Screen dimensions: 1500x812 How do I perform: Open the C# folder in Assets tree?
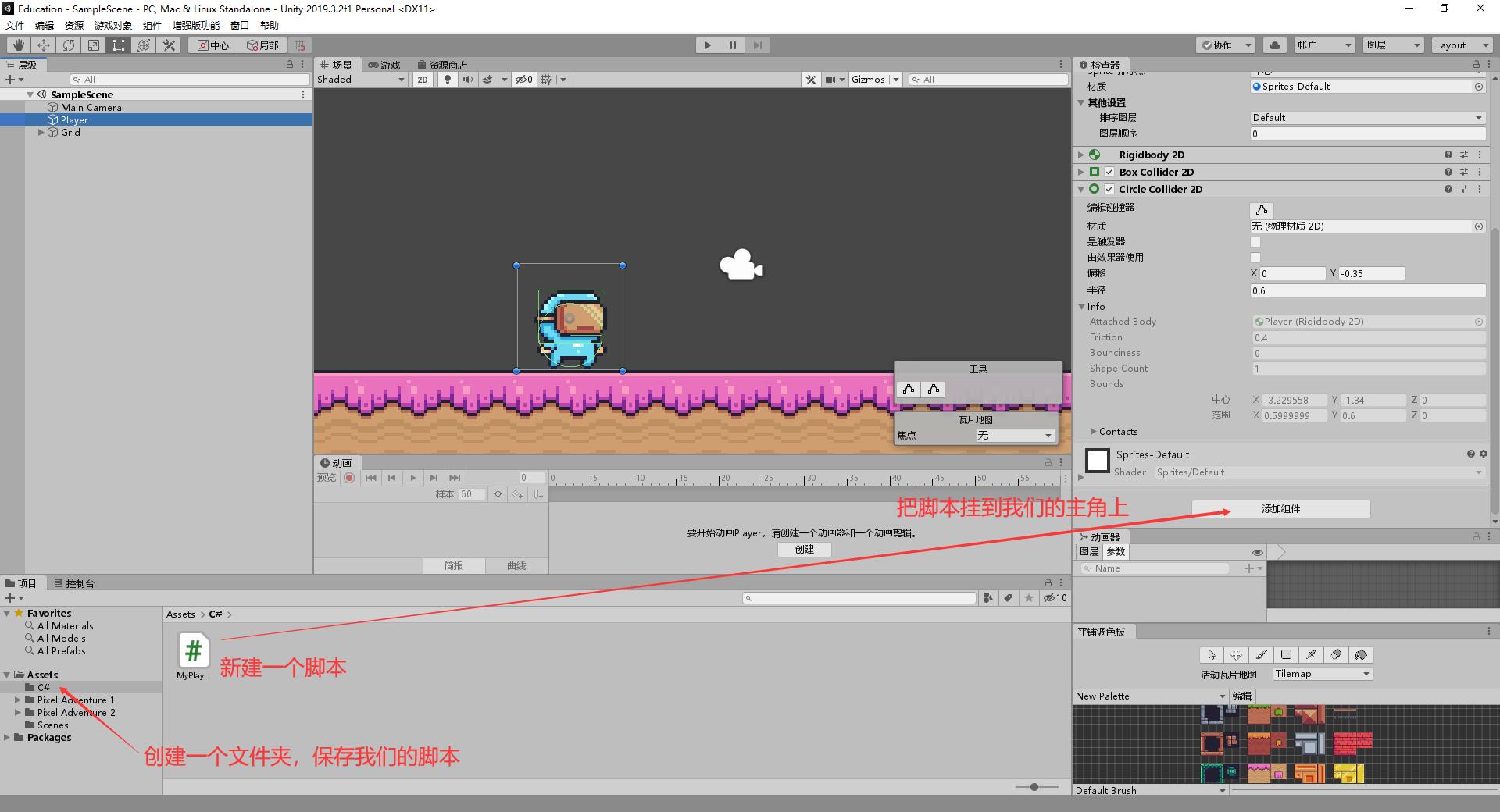pos(44,688)
